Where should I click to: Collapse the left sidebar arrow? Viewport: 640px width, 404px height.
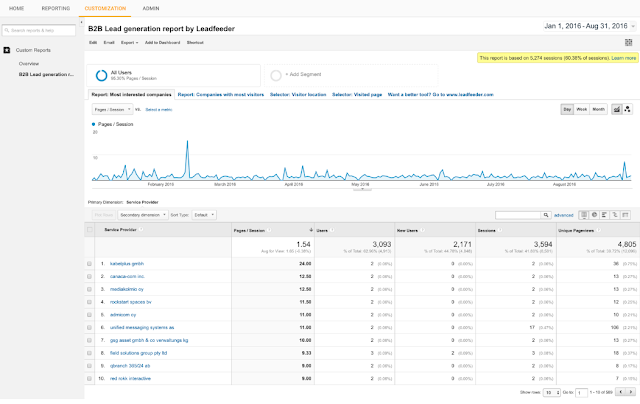pyautogui.click(x=81, y=22)
